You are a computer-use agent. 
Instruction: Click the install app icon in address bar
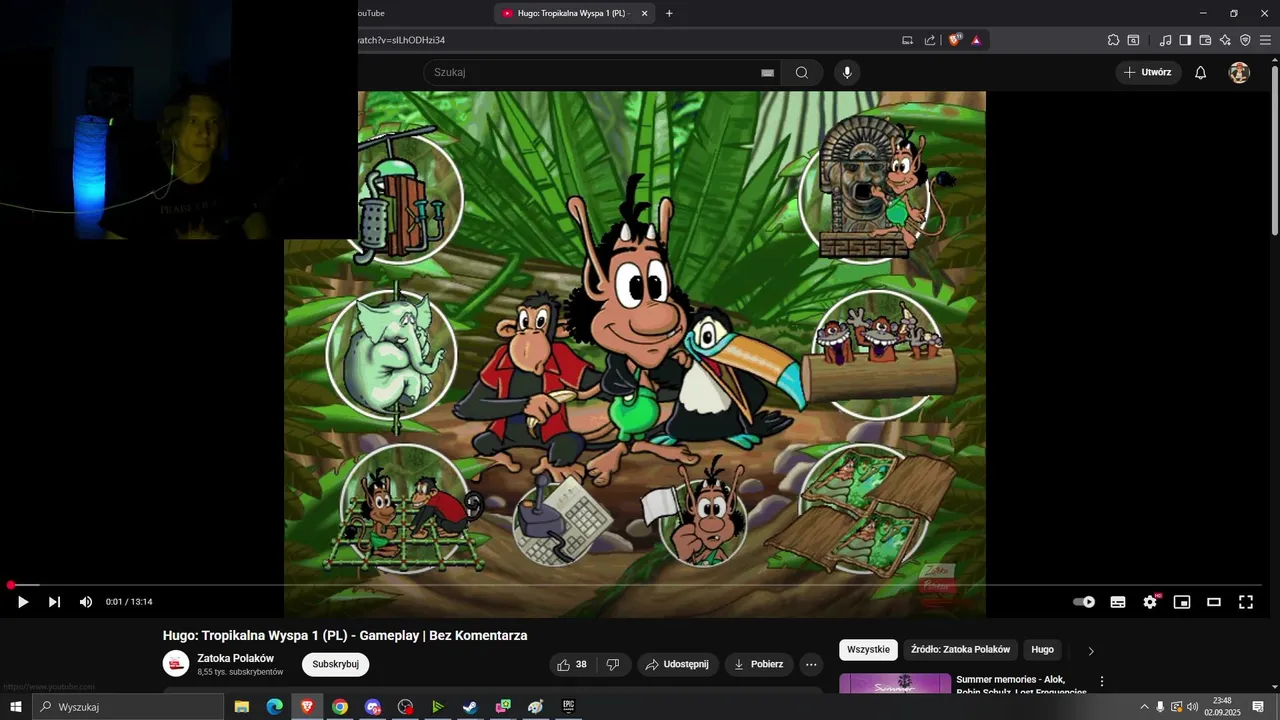pos(907,40)
